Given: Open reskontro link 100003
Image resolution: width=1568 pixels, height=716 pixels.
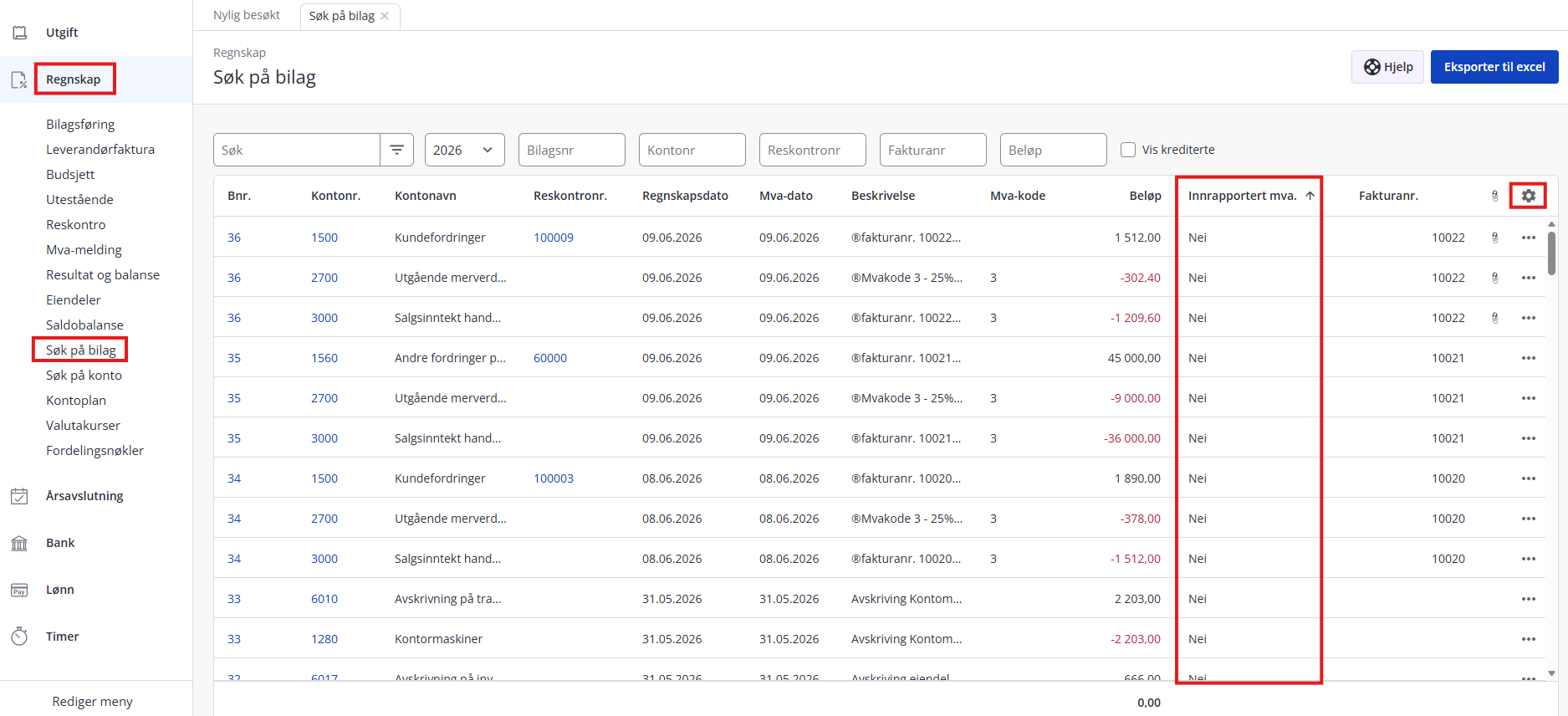Looking at the screenshot, I should (x=554, y=478).
